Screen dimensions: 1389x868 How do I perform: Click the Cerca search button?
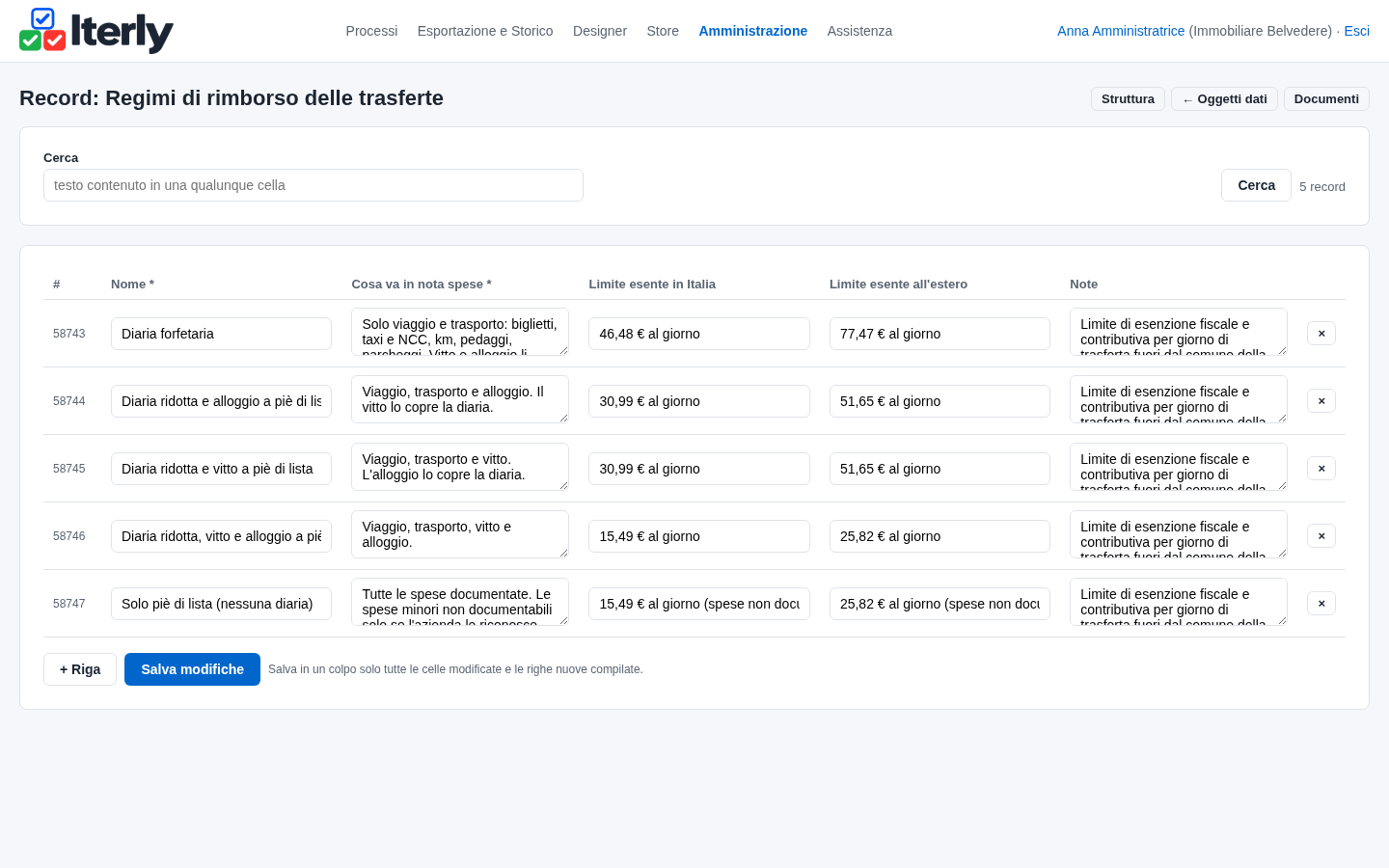pyautogui.click(x=1256, y=185)
